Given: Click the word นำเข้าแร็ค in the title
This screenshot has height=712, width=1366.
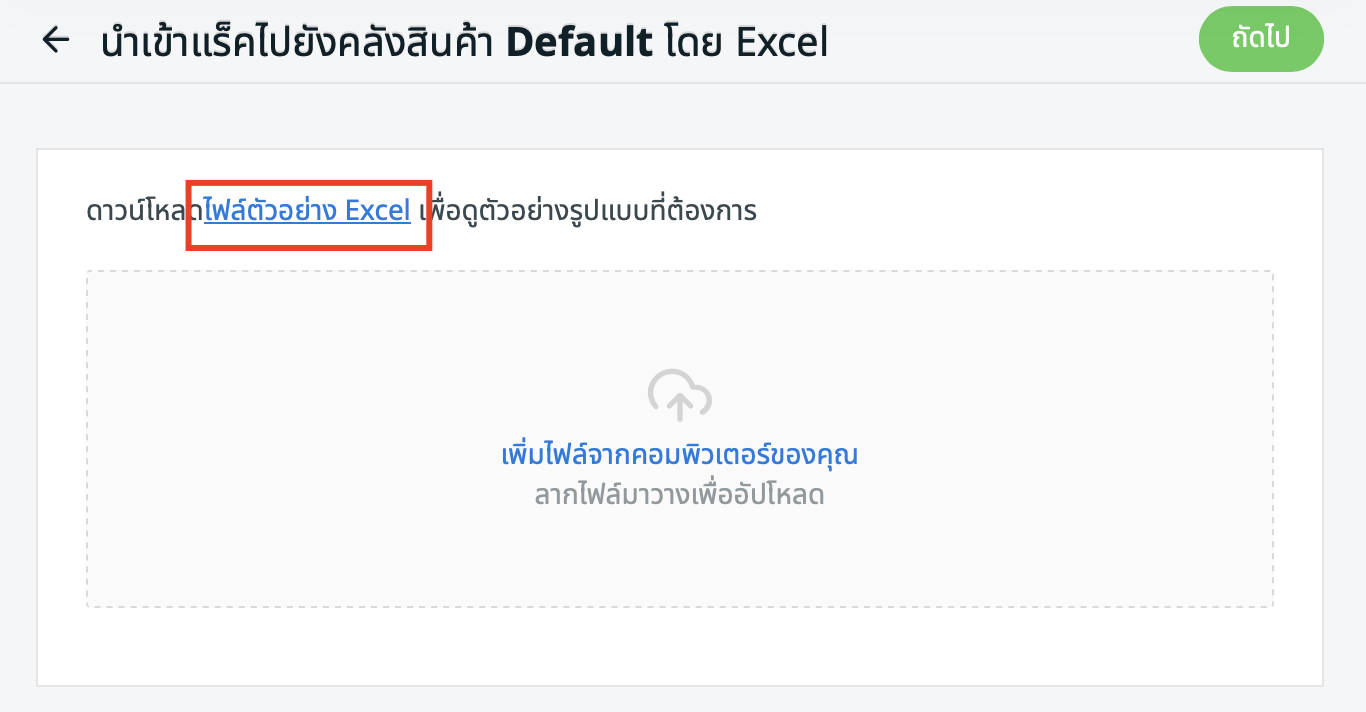Looking at the screenshot, I should (x=176, y=42).
